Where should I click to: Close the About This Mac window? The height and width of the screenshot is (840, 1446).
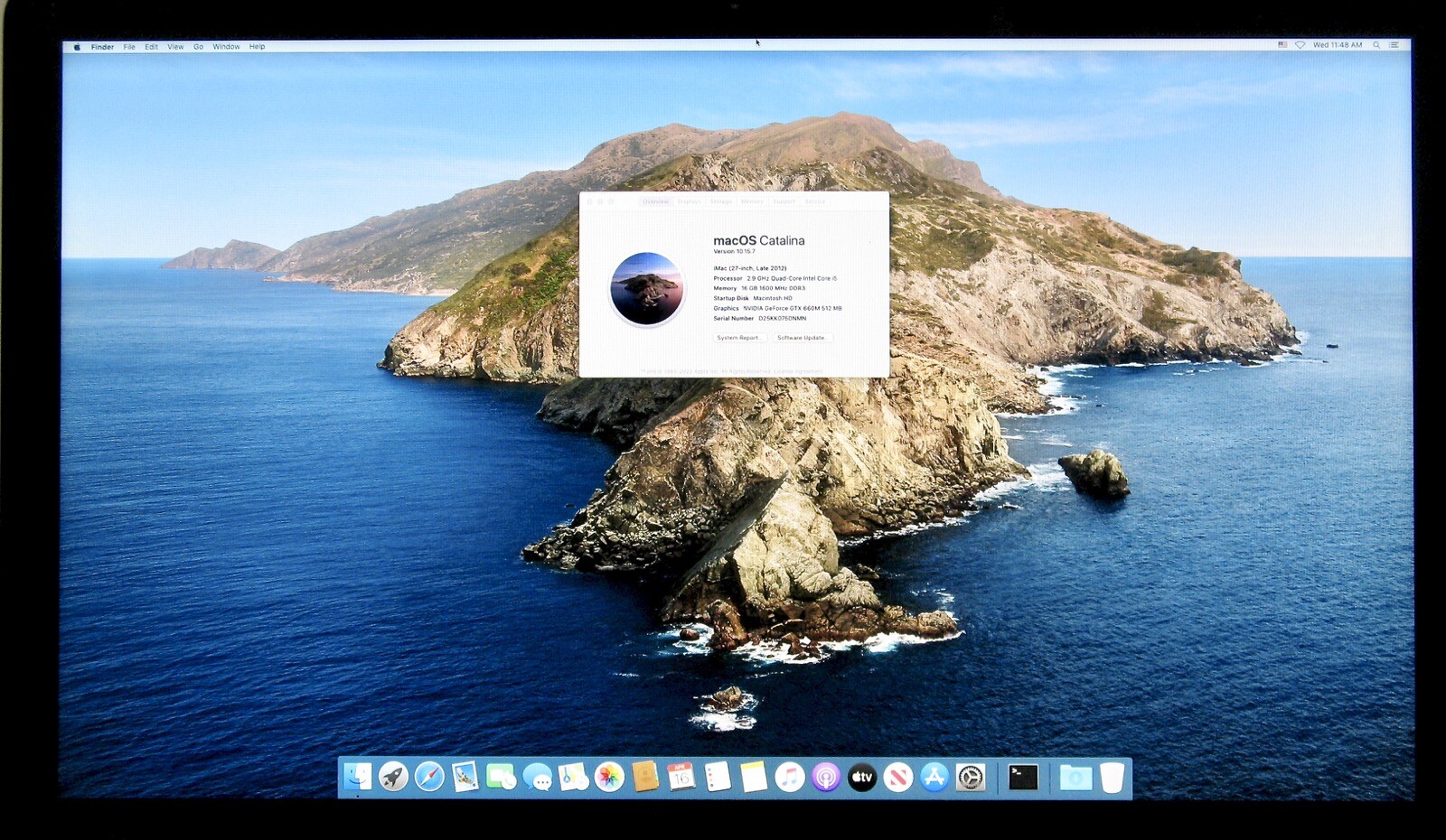pos(590,201)
